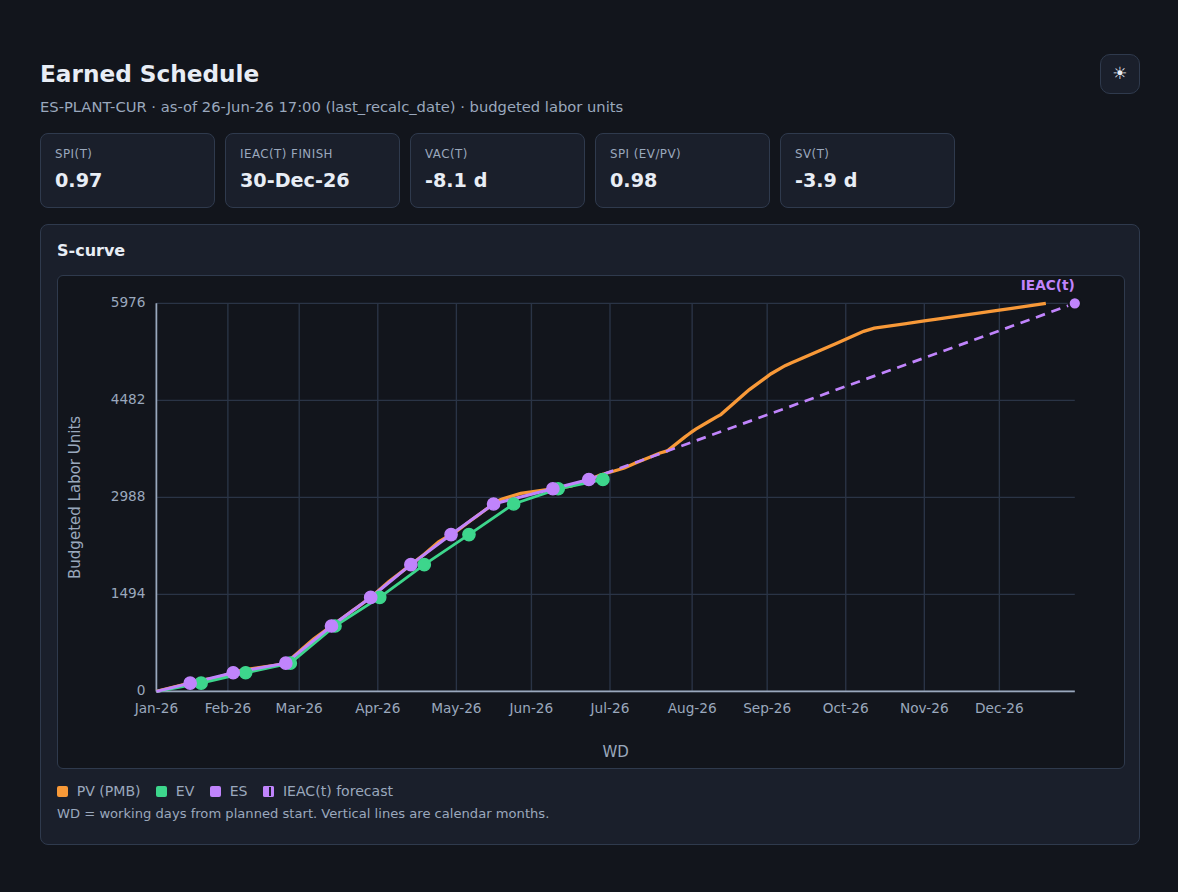
Task: Click the Aug-26 x-axis label
Action: pyautogui.click(x=692, y=708)
